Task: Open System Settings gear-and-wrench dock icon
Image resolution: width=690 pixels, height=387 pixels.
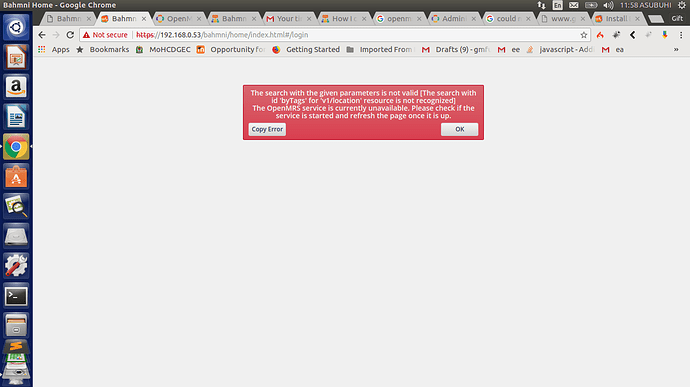Action: point(16,266)
